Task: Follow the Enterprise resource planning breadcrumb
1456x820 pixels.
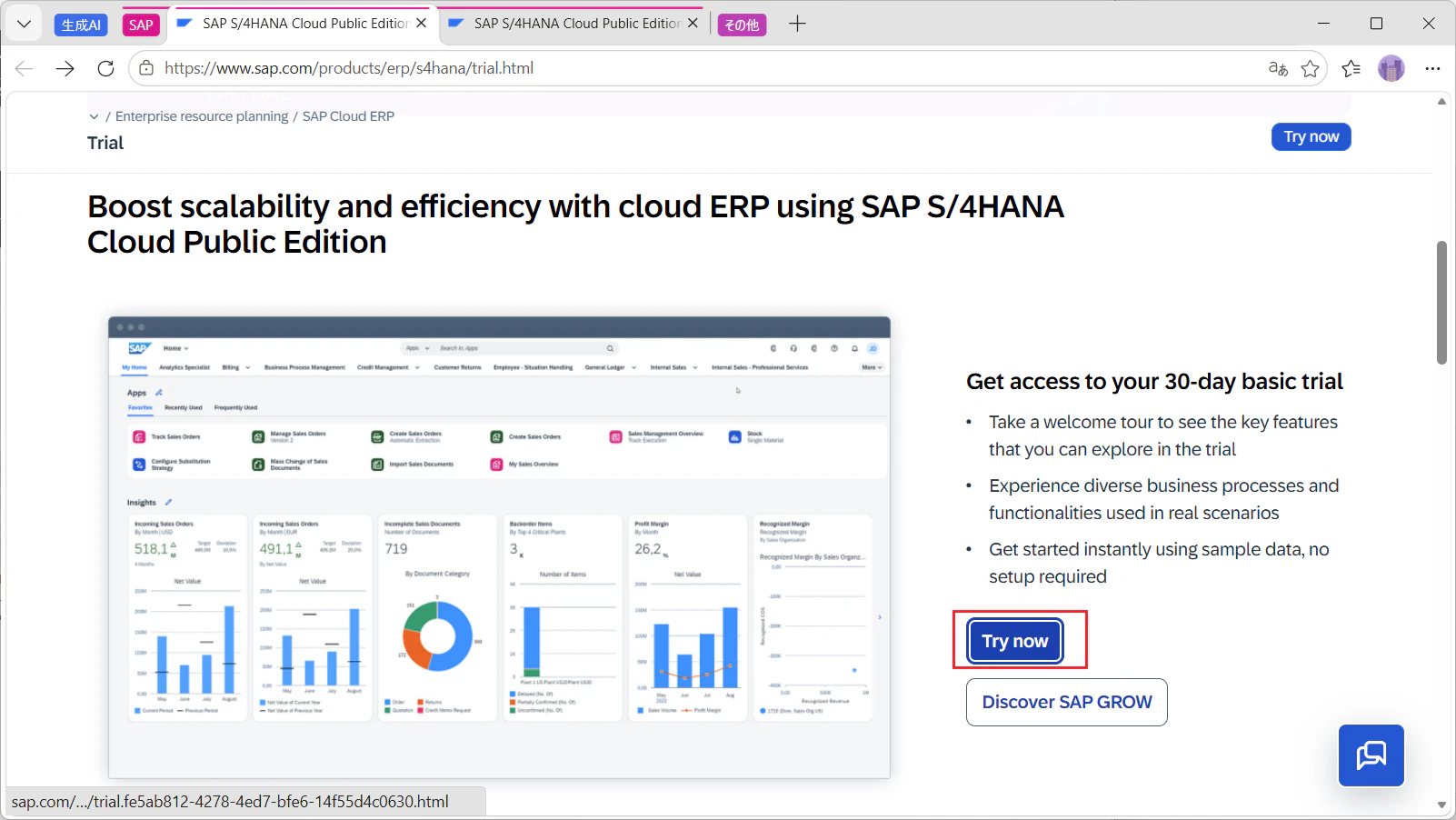Action: 202,116
